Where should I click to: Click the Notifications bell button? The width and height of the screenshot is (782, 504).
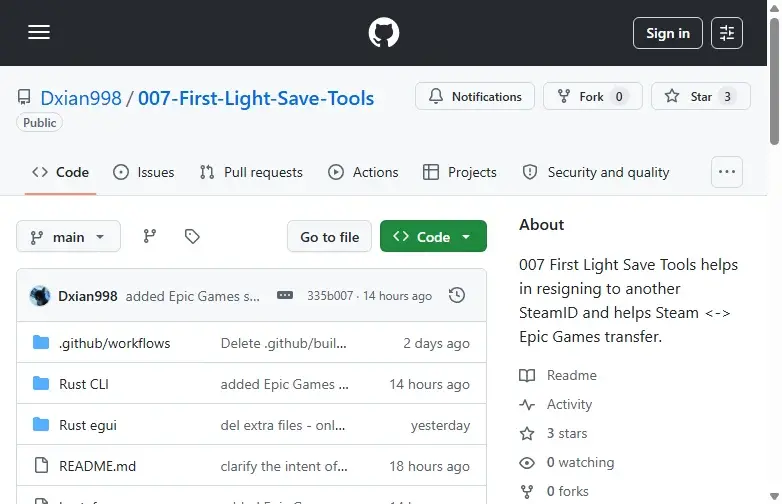[475, 96]
